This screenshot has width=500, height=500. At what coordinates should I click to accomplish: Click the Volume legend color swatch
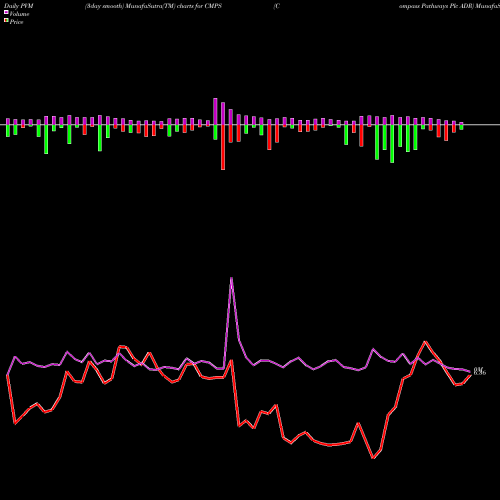point(6,13)
